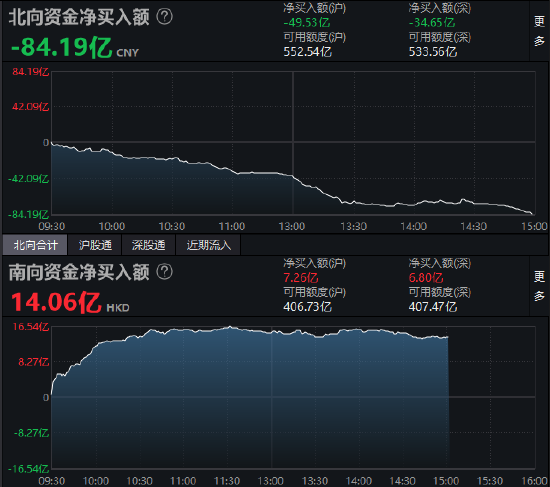This screenshot has height=487, width=550.
Task: Click southbound 净买入额(深) value 6.80亿
Action: point(426,278)
